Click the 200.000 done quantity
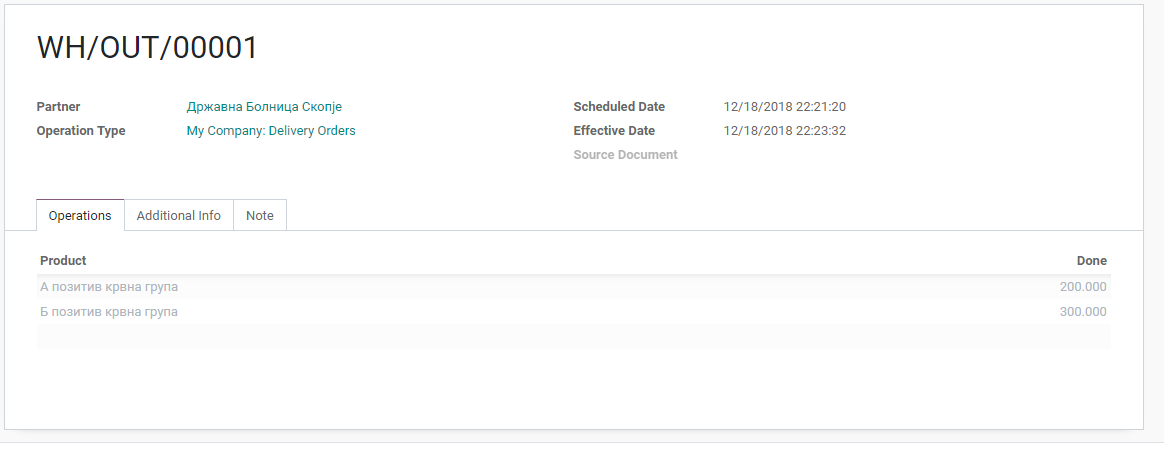Image resolution: width=1164 pixels, height=459 pixels. 1082,287
